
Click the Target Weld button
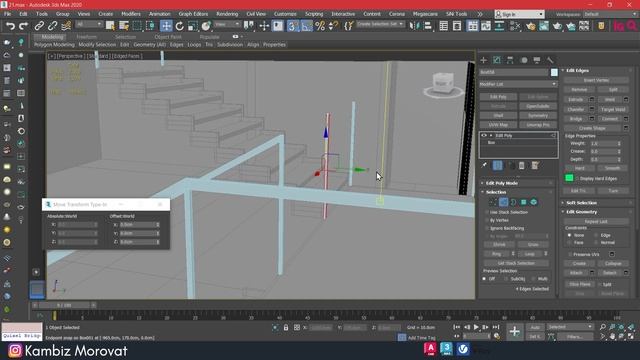click(x=613, y=109)
